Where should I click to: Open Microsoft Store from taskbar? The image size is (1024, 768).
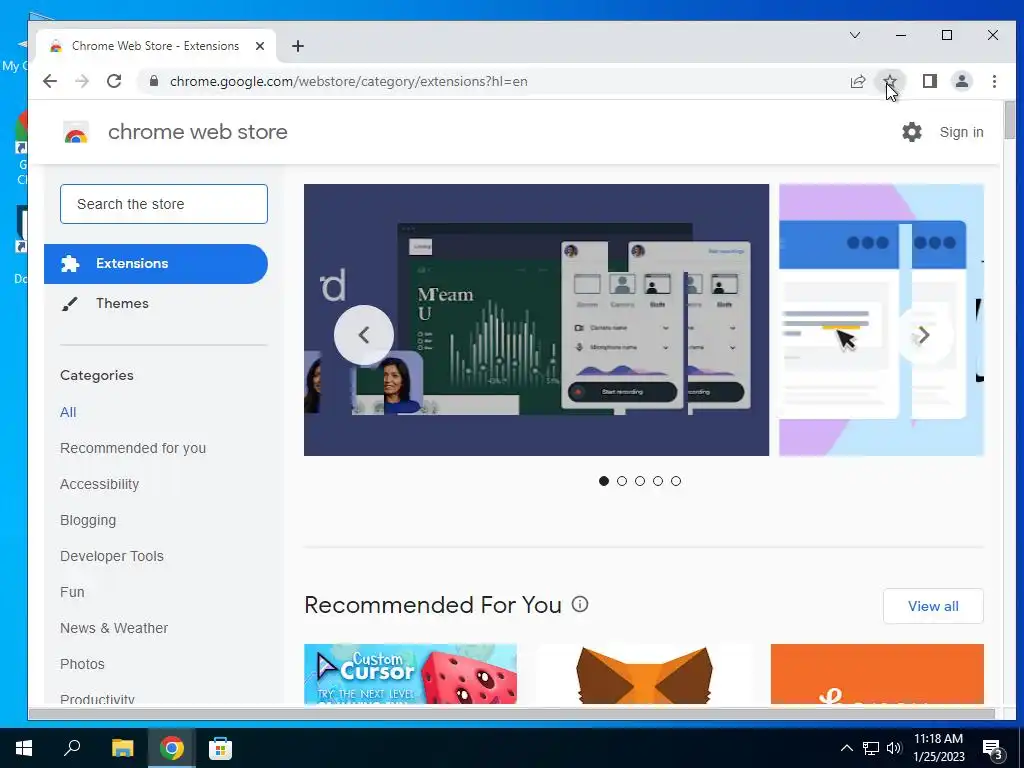(220, 748)
